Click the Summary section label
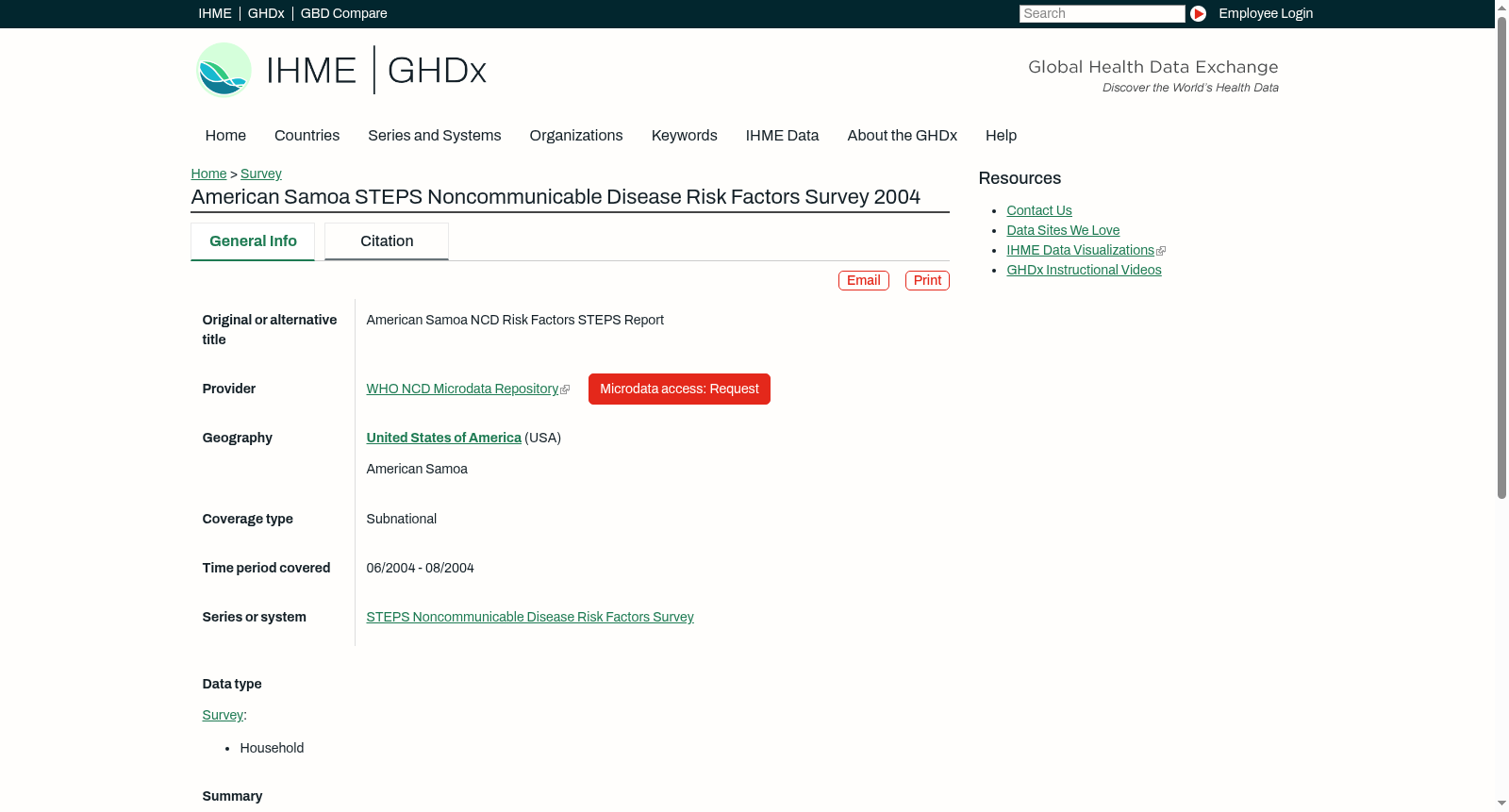This screenshot has height=812, width=1509. [232, 797]
